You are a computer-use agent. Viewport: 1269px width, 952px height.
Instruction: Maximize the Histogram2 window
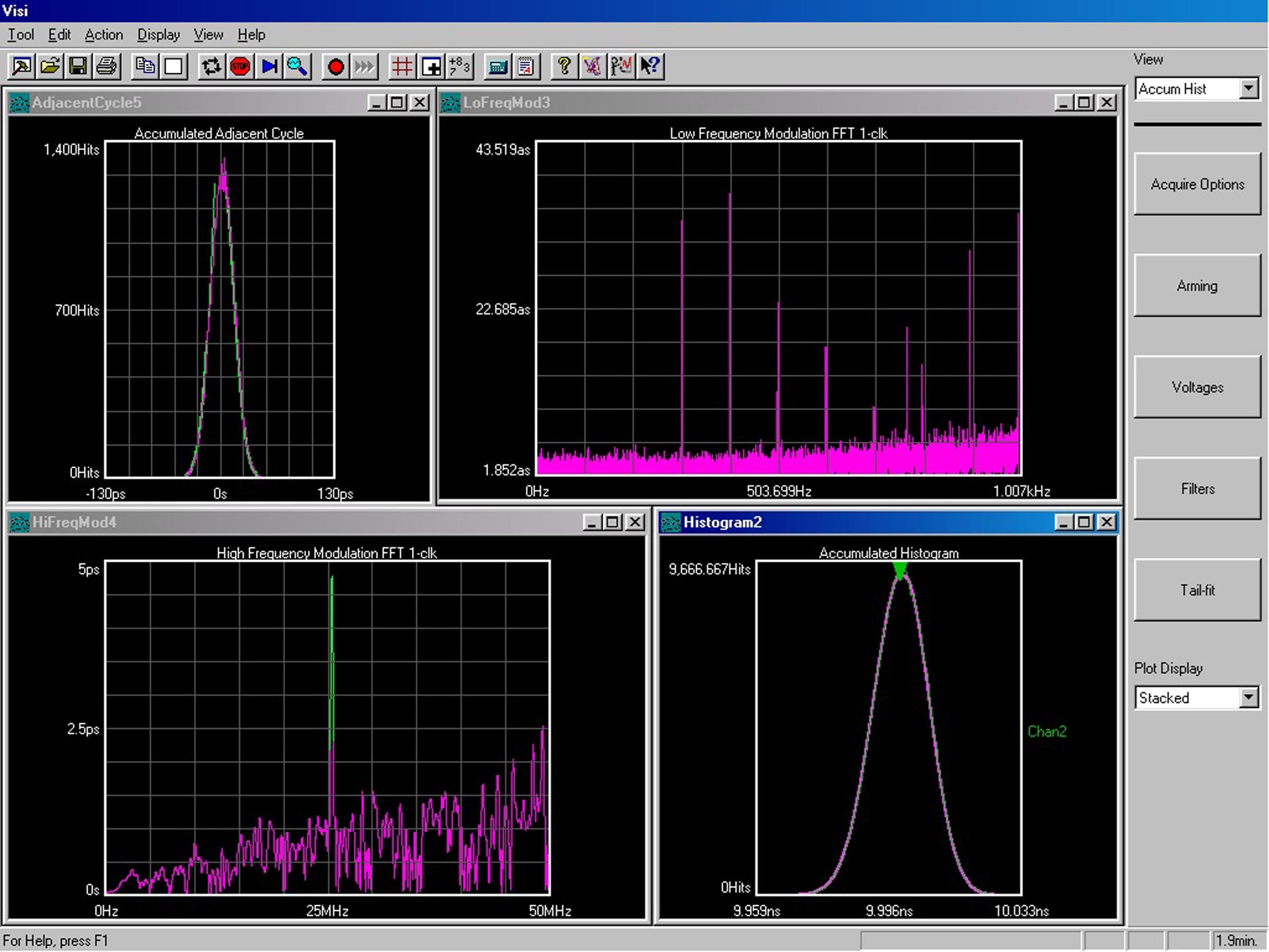(1085, 522)
